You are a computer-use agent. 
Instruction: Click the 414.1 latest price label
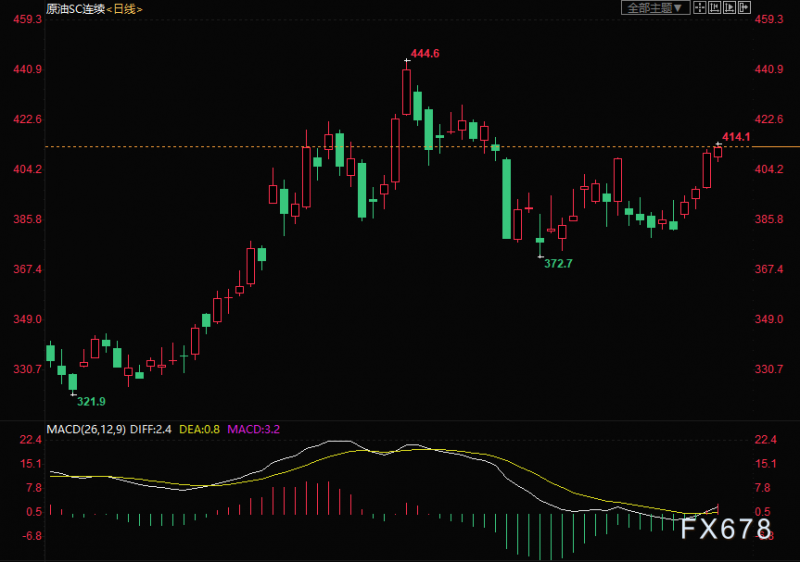pyautogui.click(x=736, y=137)
